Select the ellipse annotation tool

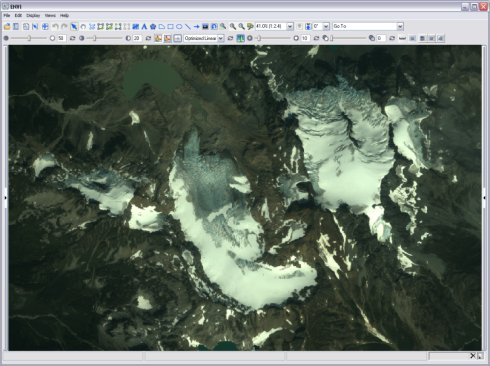(x=179, y=26)
